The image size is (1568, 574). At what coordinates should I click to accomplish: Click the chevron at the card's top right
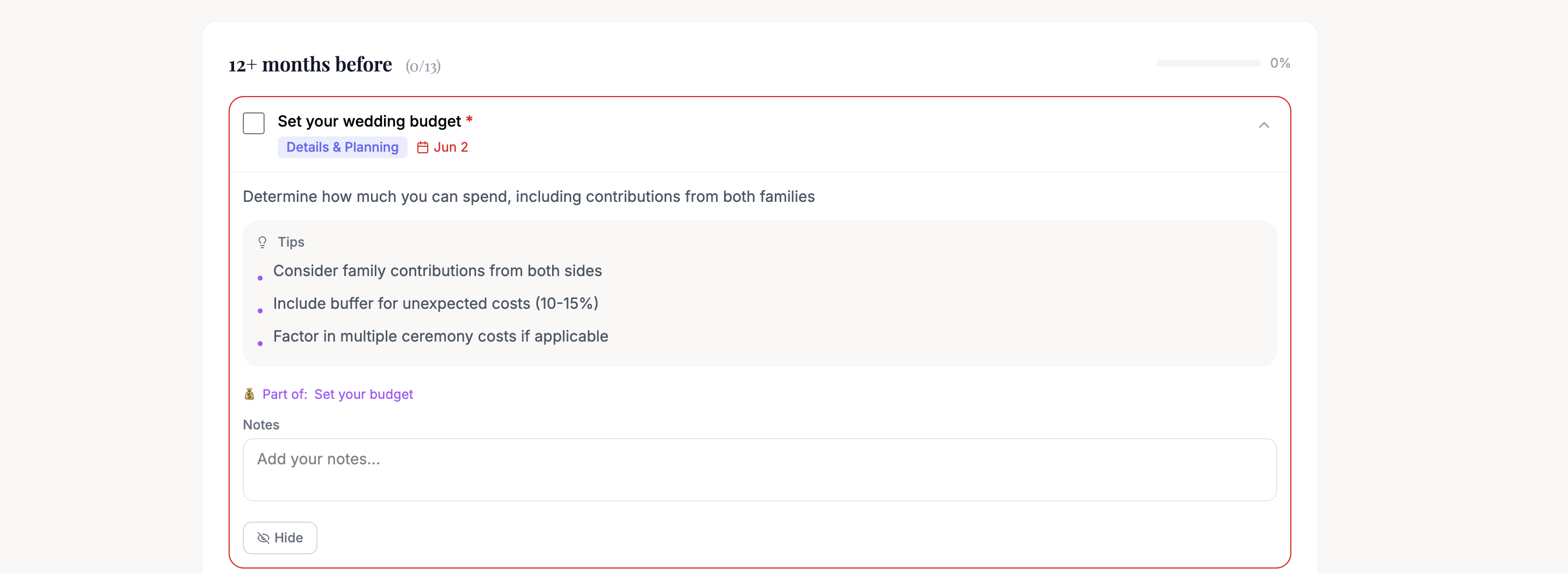[1264, 126]
